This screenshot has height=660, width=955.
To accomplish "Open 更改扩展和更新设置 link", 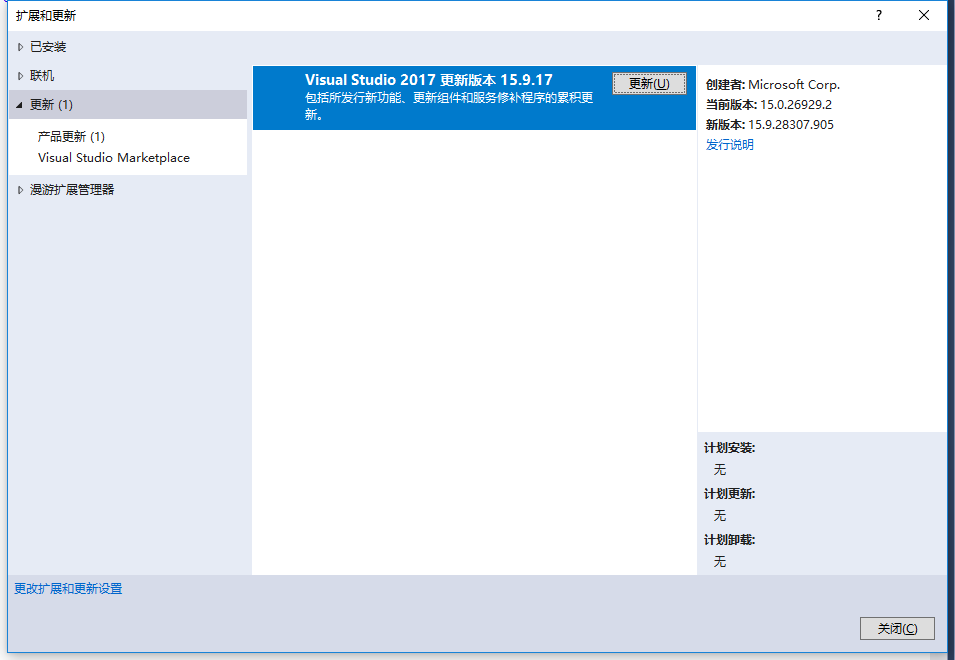I will pos(68,589).
